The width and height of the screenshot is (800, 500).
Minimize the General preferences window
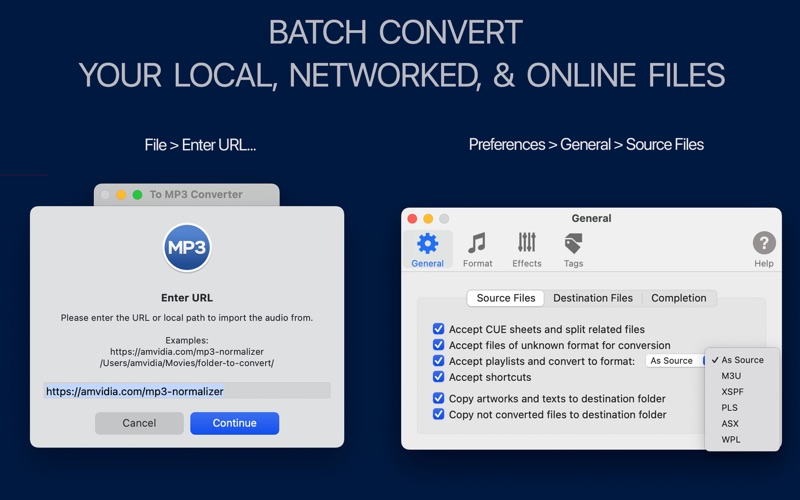click(428, 219)
